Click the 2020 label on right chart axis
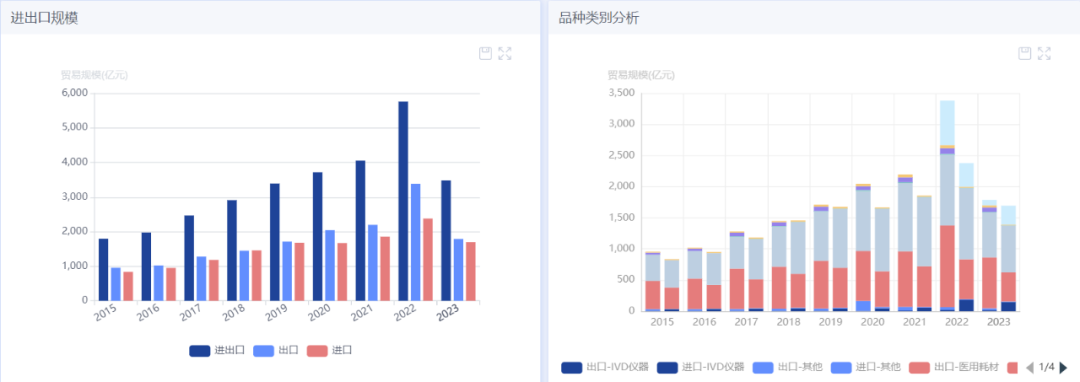Image resolution: width=1080 pixels, height=382 pixels. click(872, 321)
